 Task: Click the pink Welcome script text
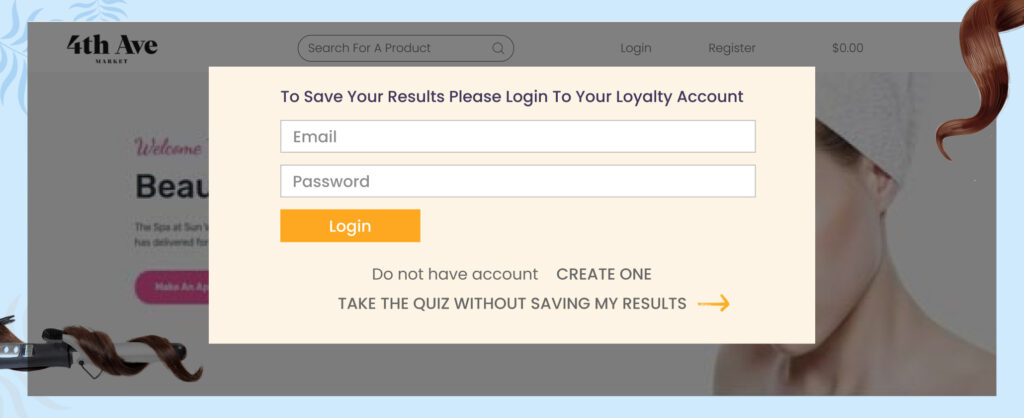[x=170, y=148]
